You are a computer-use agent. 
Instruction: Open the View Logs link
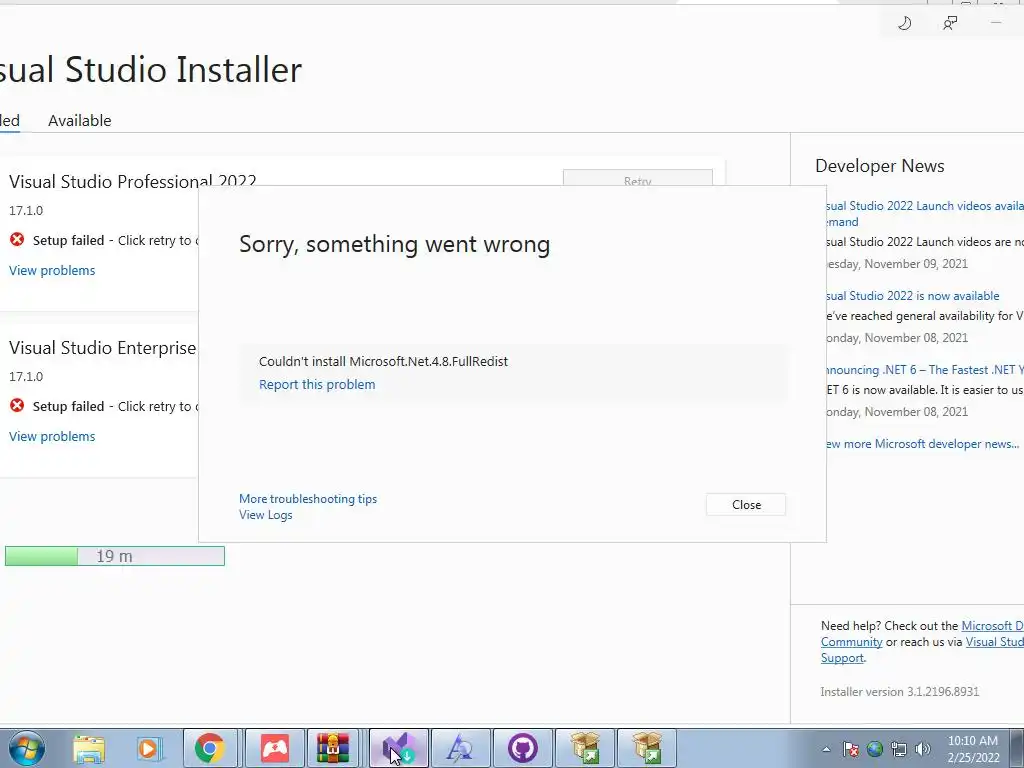(265, 515)
